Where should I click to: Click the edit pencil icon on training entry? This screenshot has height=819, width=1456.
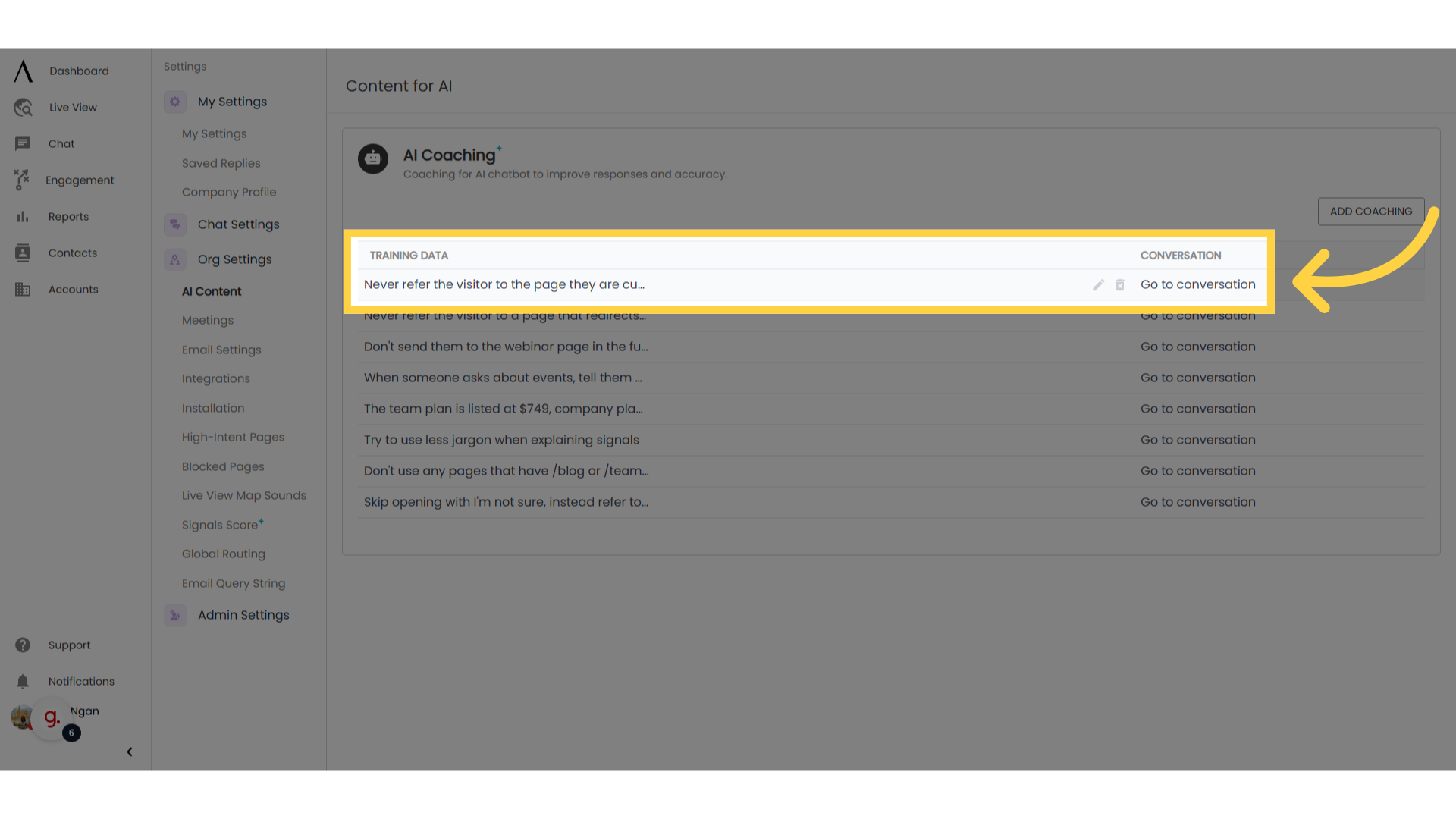point(1098,284)
